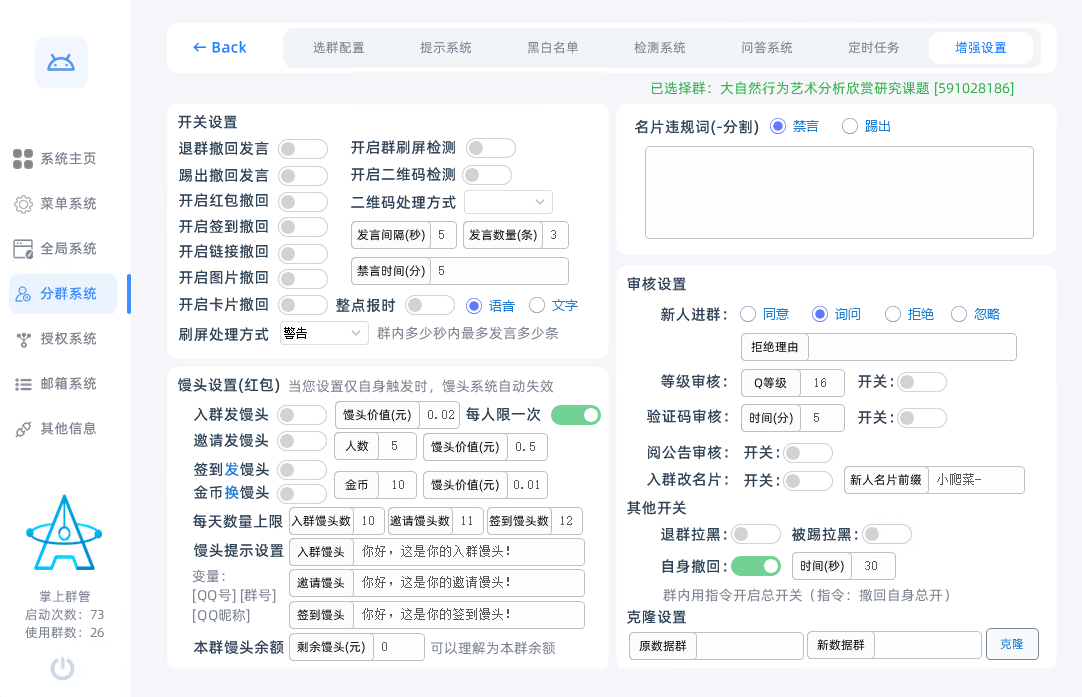The height and width of the screenshot is (697, 1082).
Task: Select 语音 radio for 整点报时
Action: pos(474,305)
